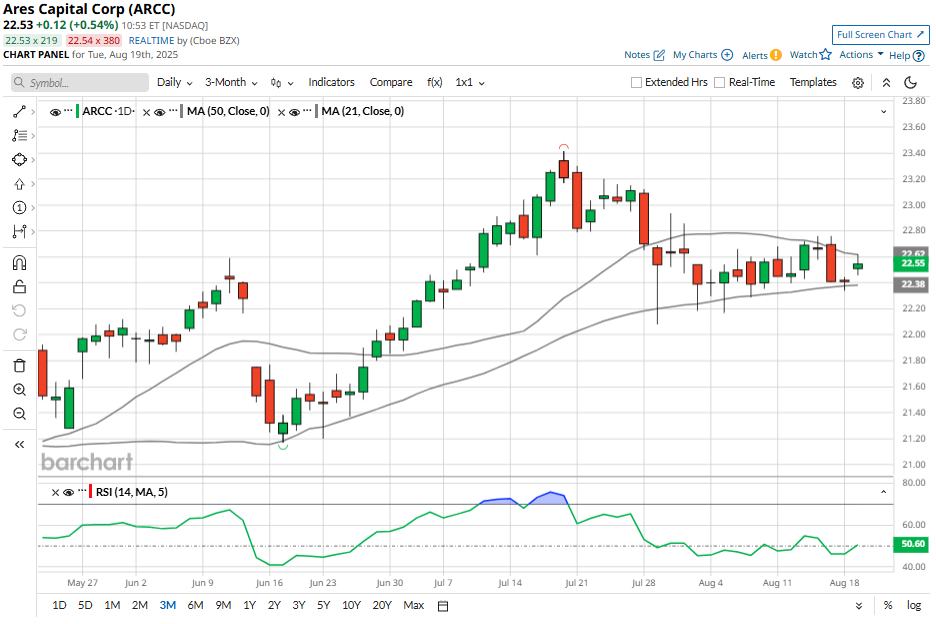
Task: Switch to dark mode moon icon
Action: coord(910,82)
